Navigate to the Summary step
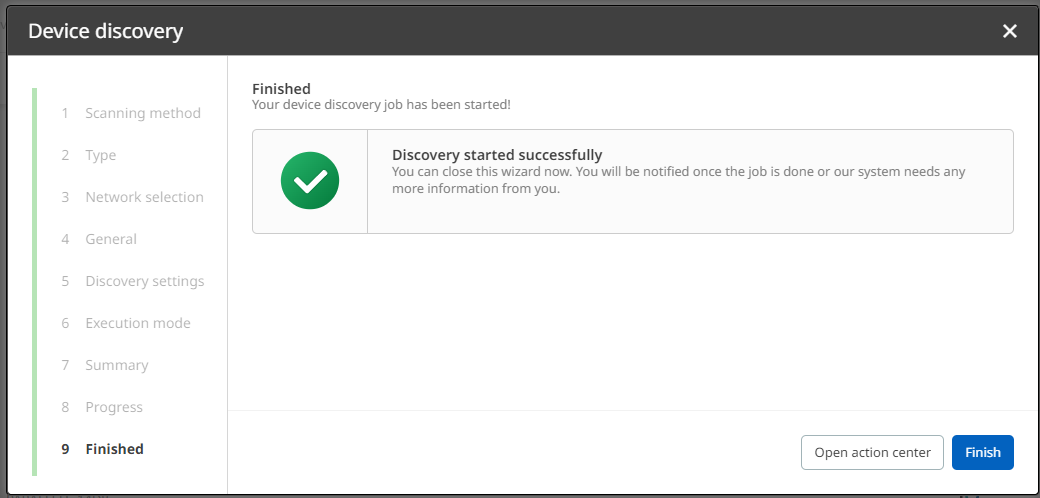Viewport: 1040px width, 498px height. [116, 365]
